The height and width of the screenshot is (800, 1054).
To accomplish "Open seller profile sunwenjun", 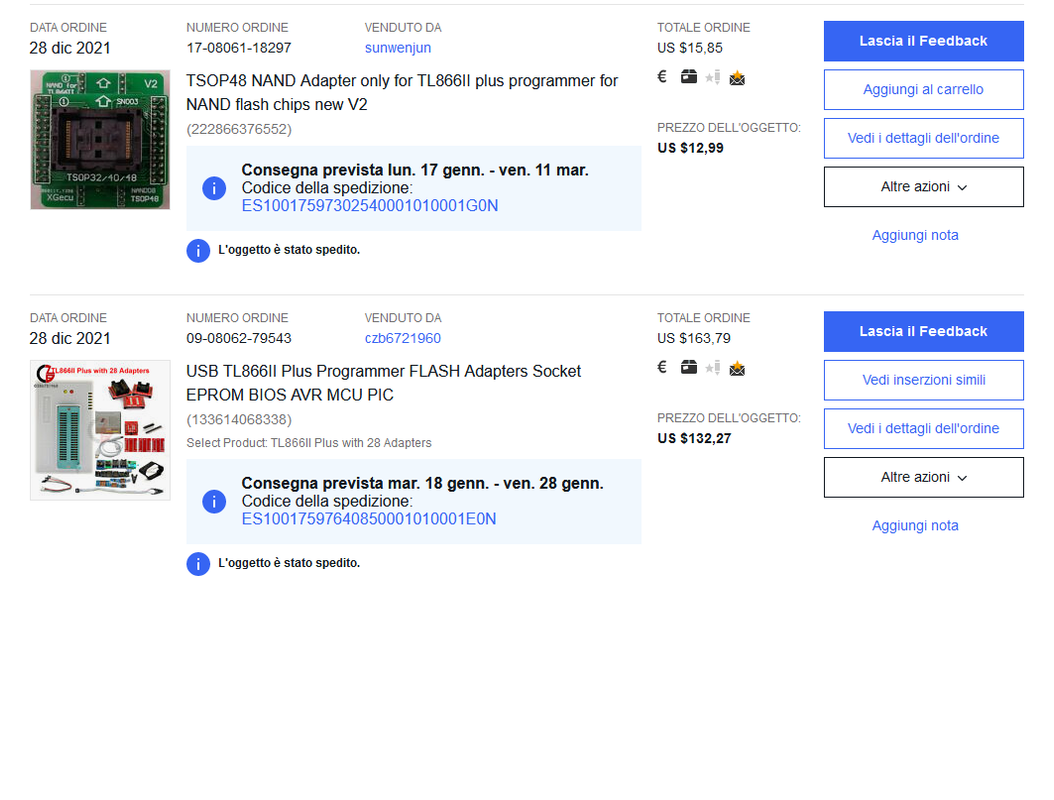I will [398, 48].
